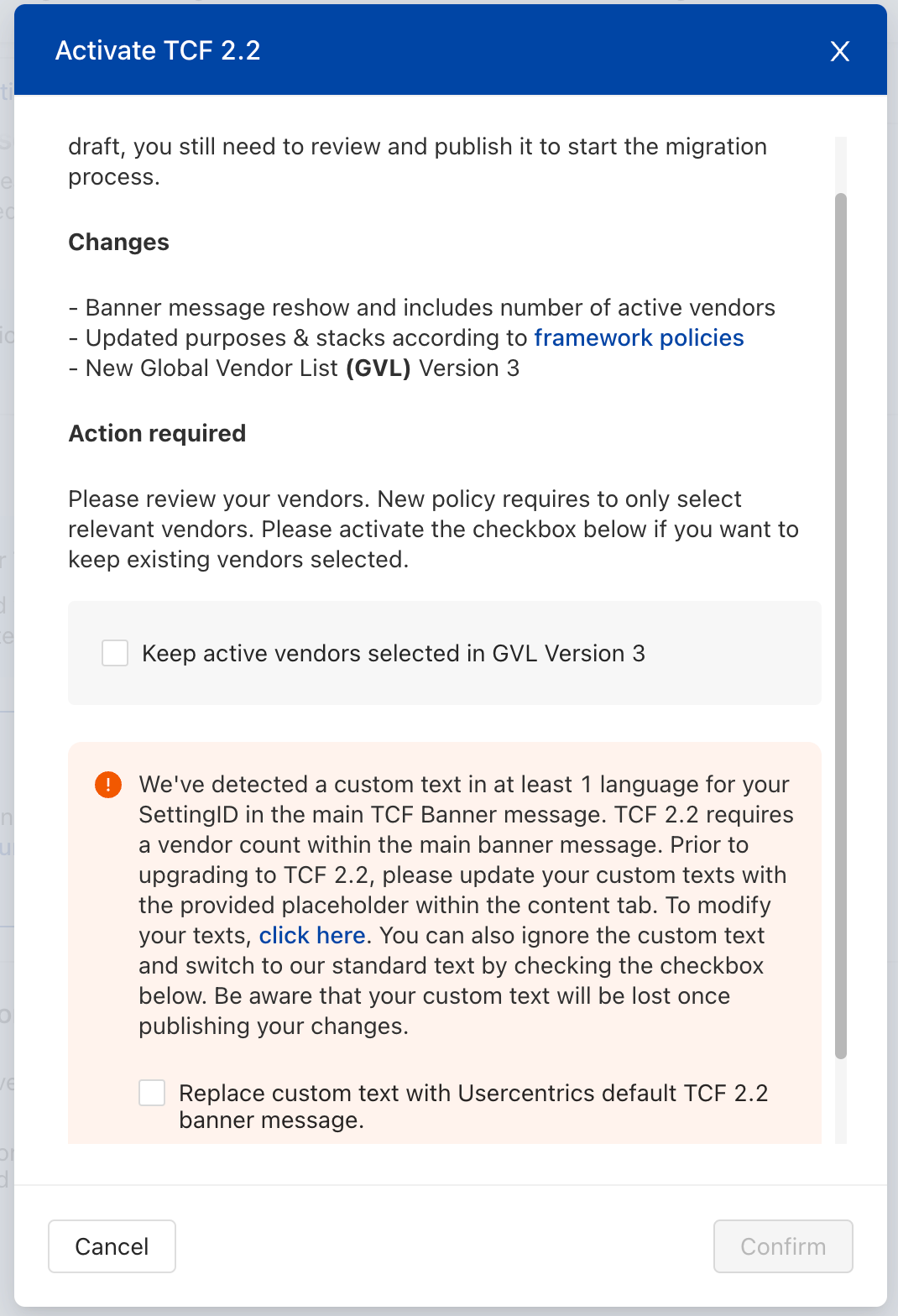Click the 'Keep active vendors selected in GVL Version 3' label

click(x=394, y=653)
